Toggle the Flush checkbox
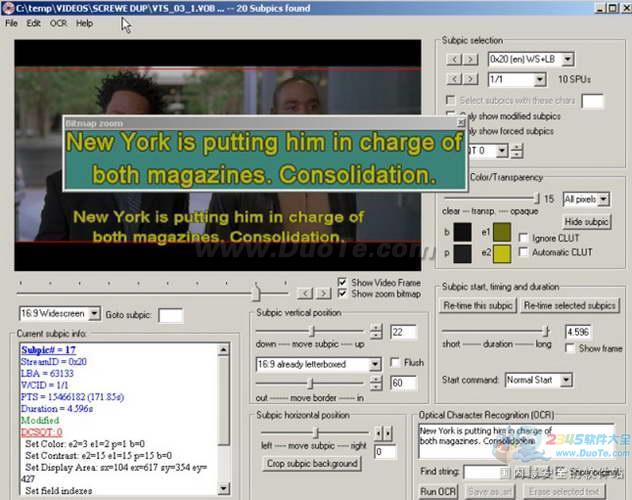Image resolution: width=632 pixels, height=500 pixels. [395, 362]
